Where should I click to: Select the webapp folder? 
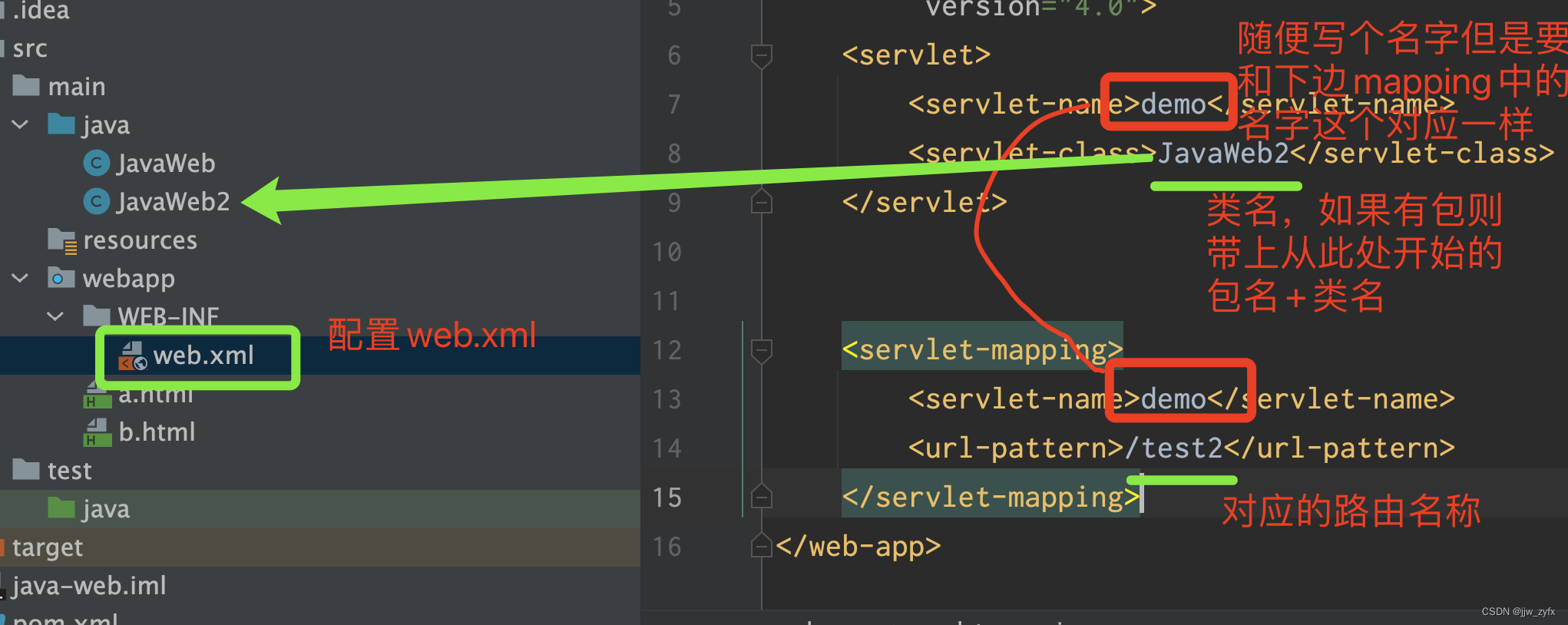coord(129,279)
